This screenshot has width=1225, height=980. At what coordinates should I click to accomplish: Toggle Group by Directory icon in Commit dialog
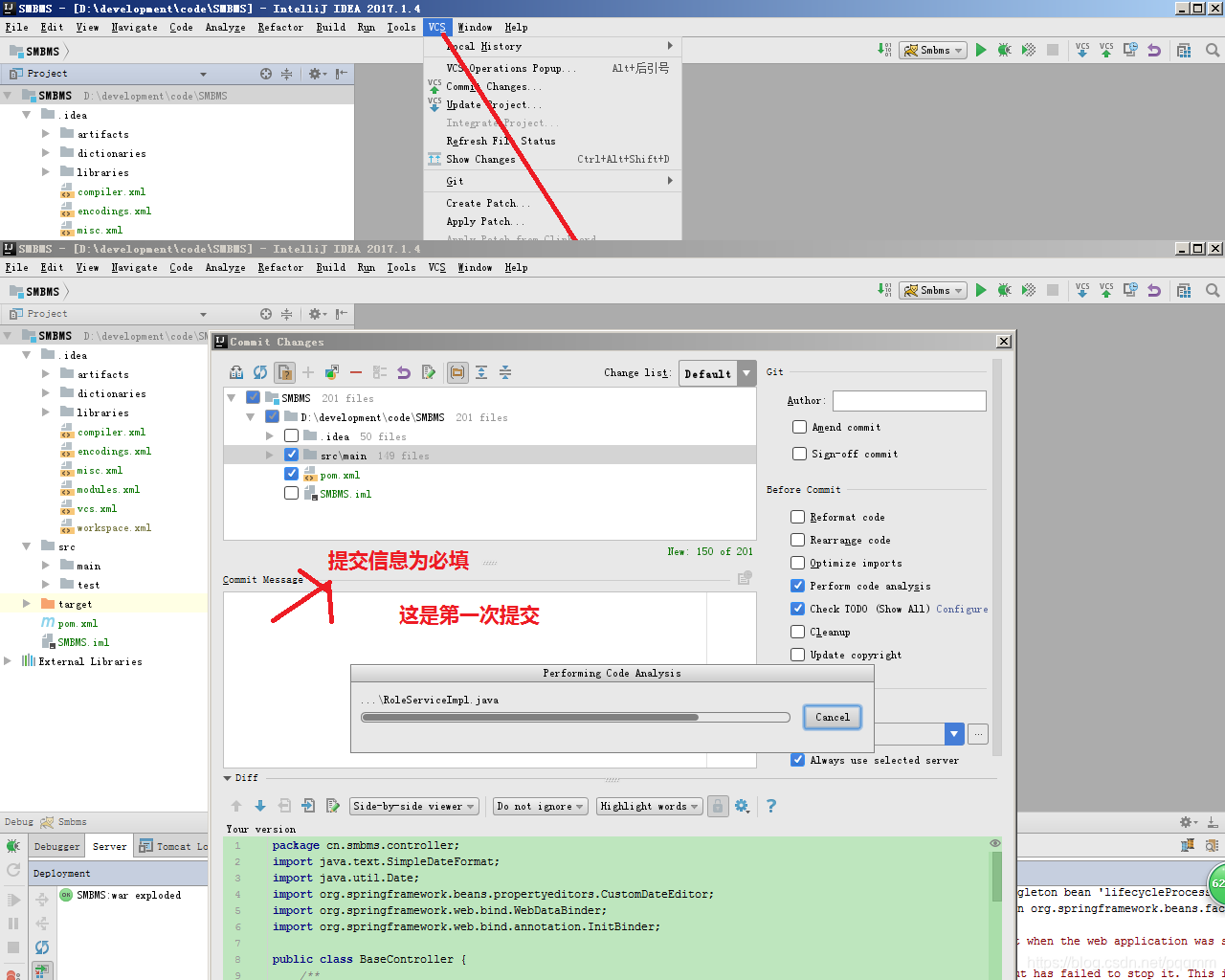pyautogui.click(x=458, y=372)
